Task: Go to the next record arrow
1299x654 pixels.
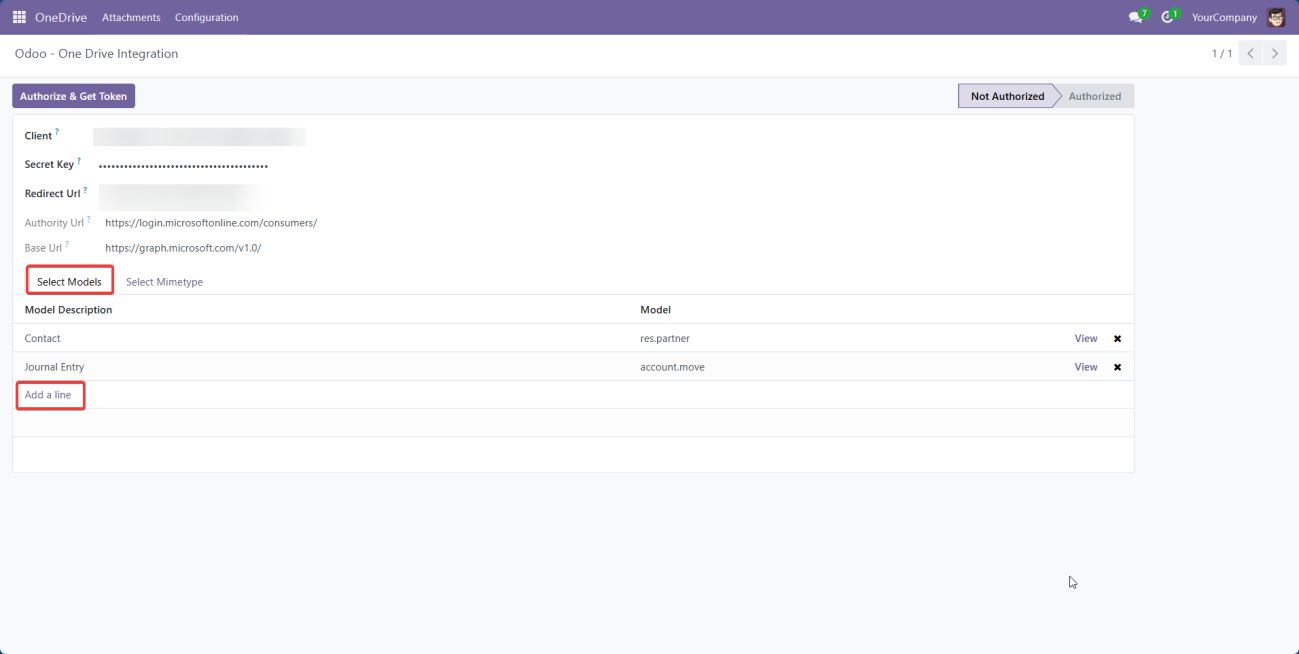Action: (1274, 54)
